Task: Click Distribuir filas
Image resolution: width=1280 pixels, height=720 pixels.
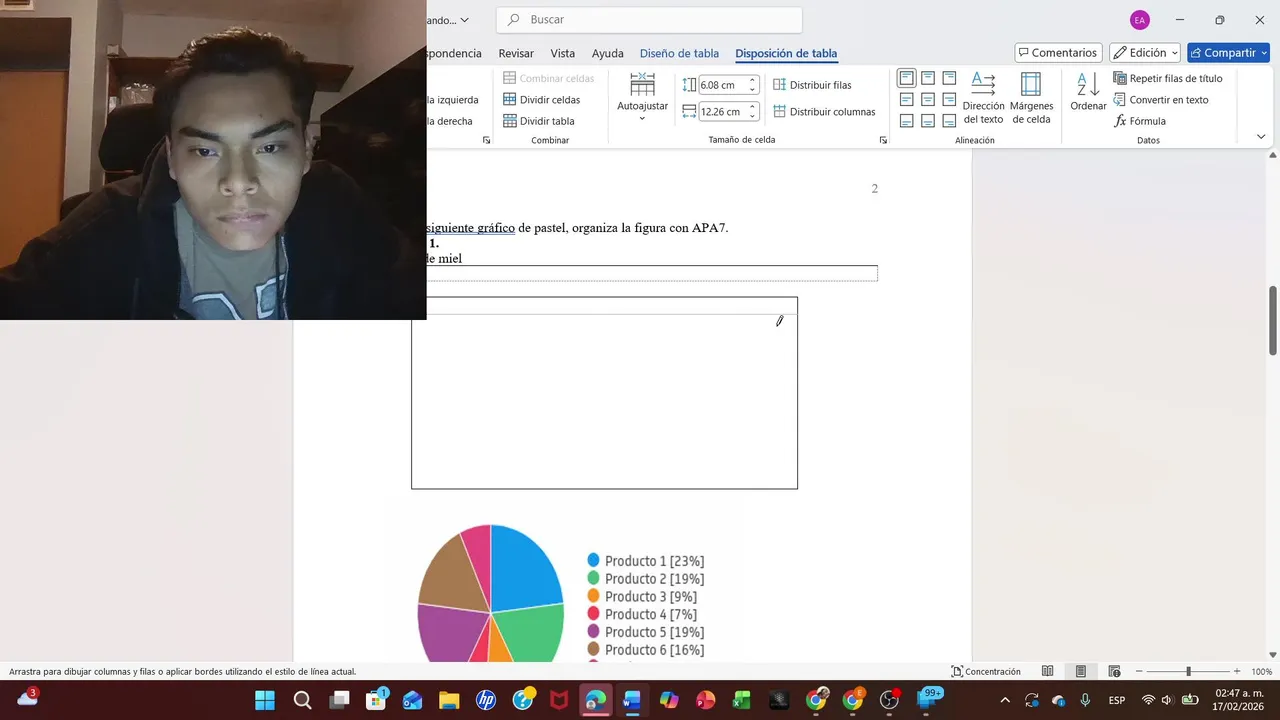Action: (812, 85)
